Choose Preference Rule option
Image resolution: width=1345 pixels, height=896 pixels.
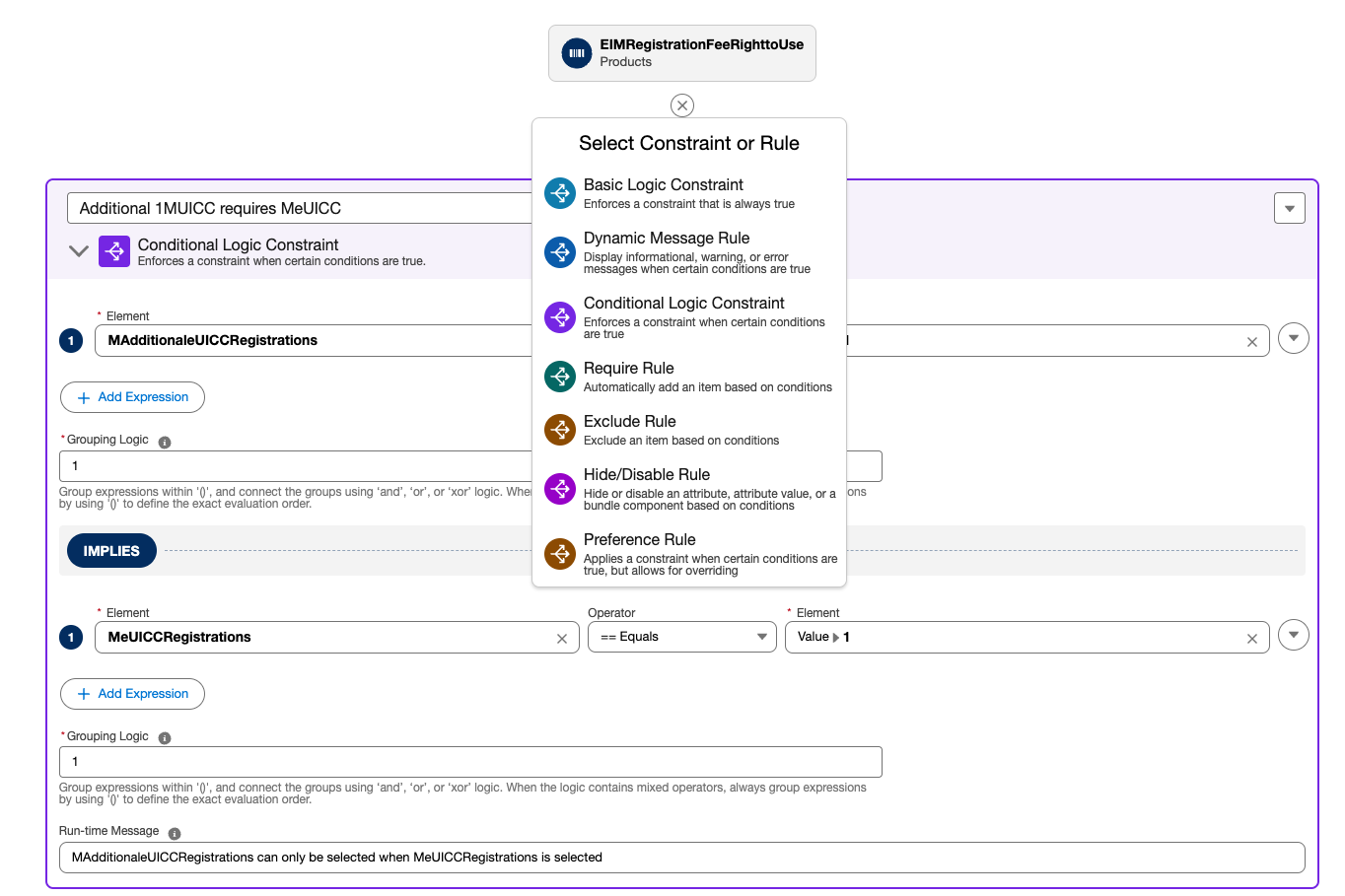[x=689, y=554]
